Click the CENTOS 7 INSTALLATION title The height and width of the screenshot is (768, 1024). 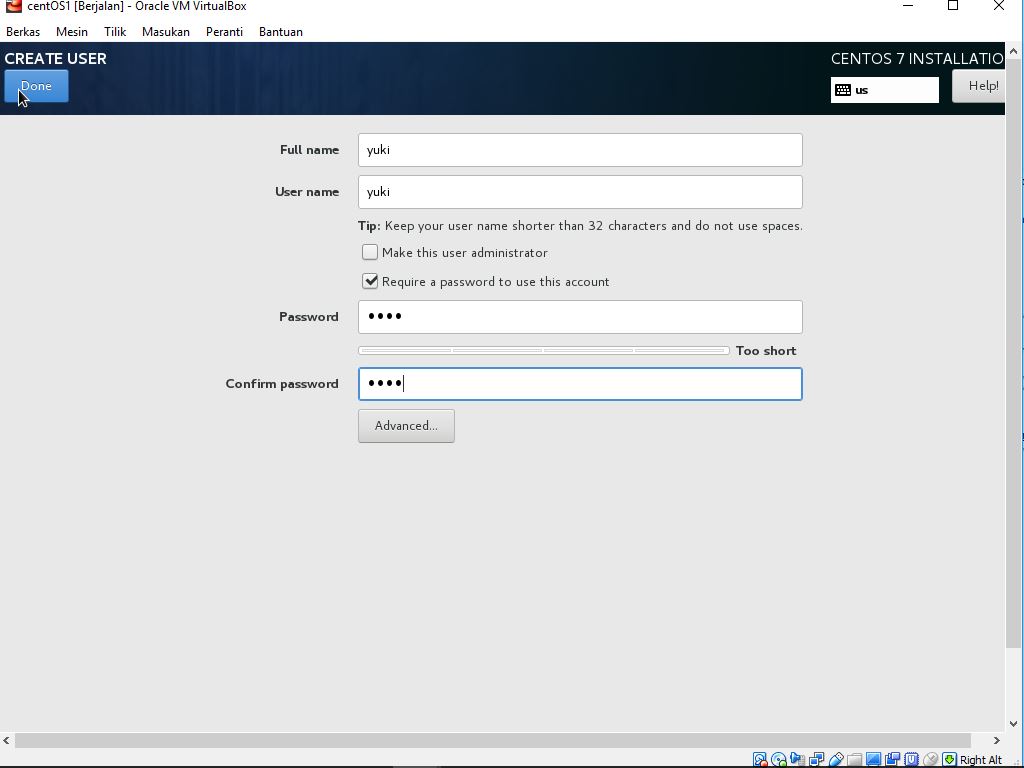click(917, 59)
